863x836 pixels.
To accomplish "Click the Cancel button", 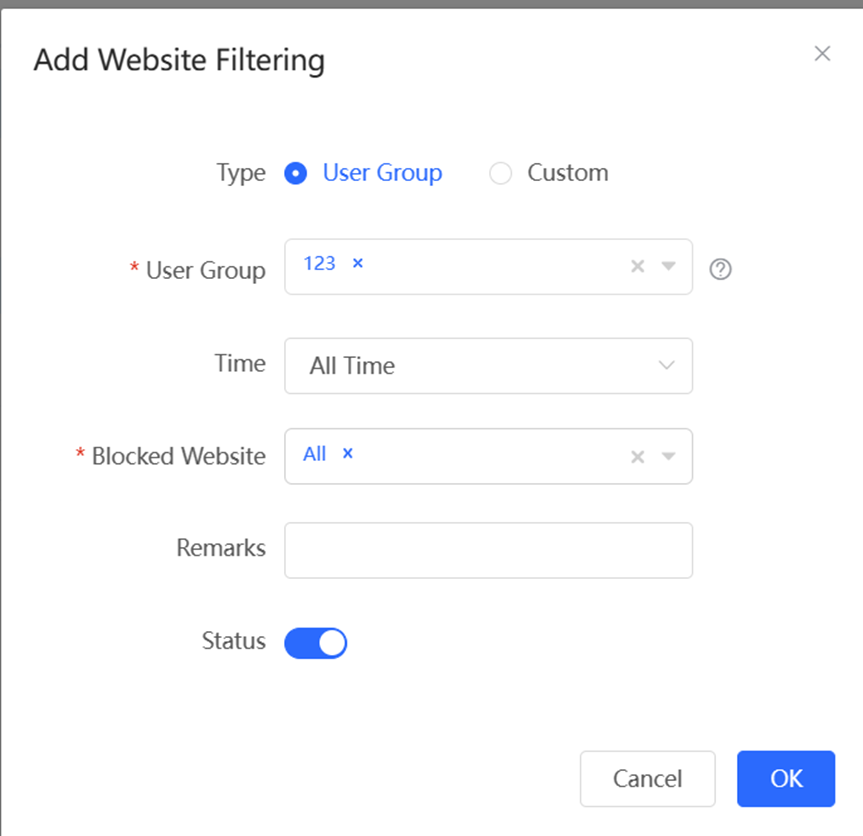I will 647,779.
